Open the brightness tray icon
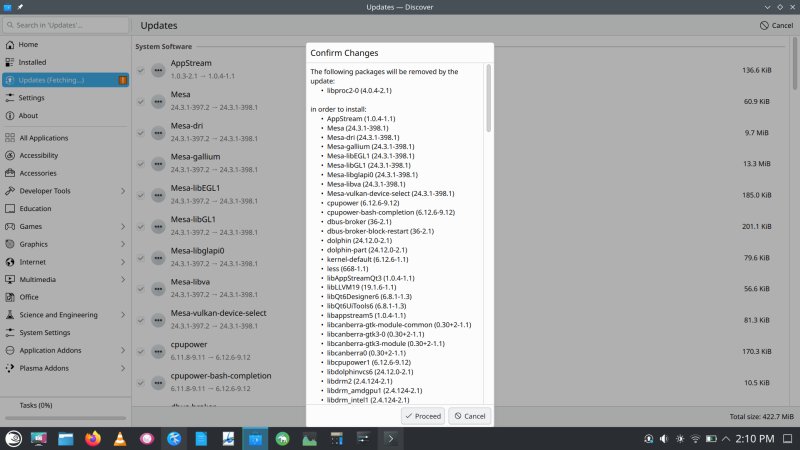Viewport: 800px width, 450px height. coord(680,439)
